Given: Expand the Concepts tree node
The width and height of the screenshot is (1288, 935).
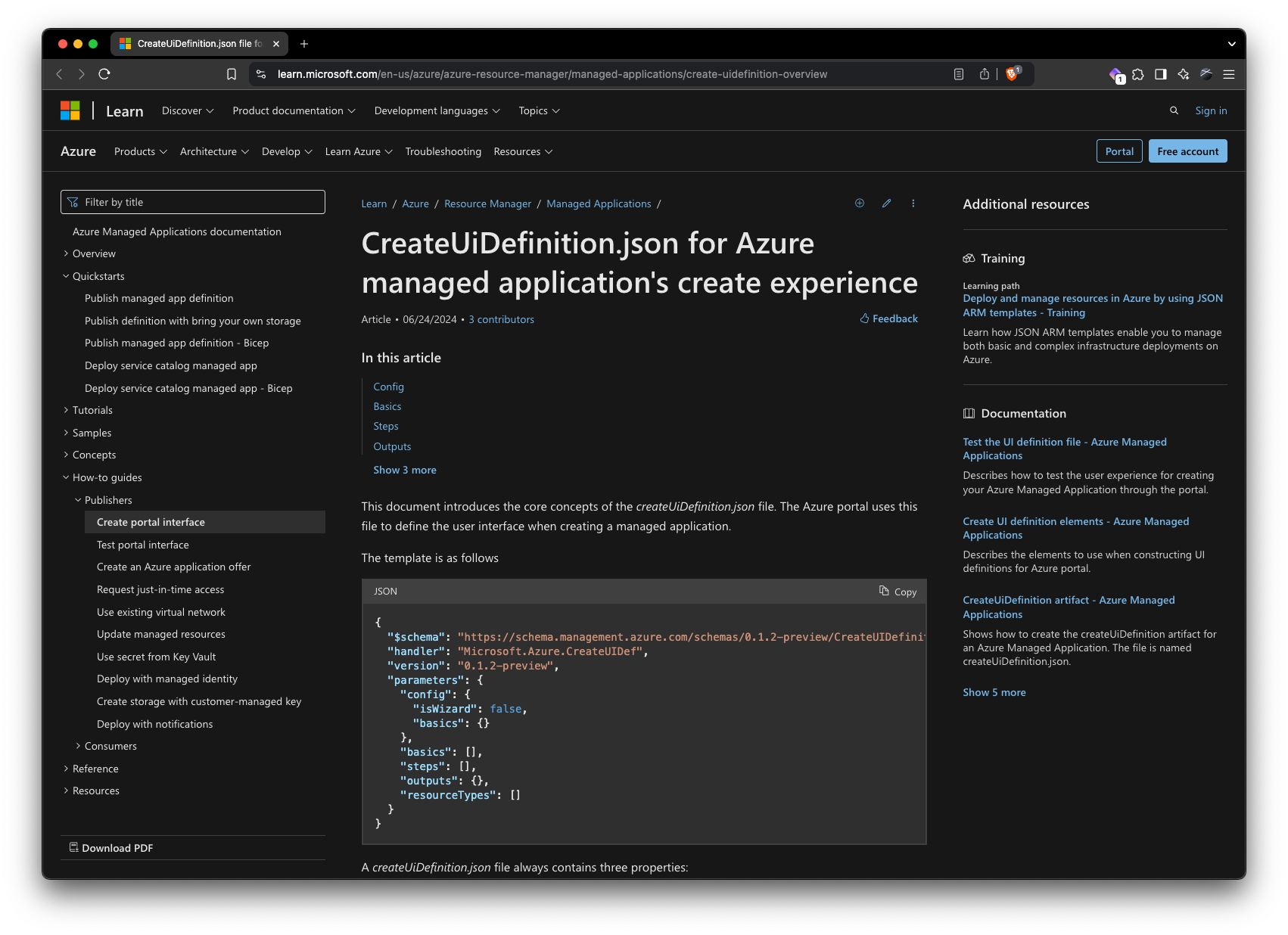Looking at the screenshot, I should [67, 455].
